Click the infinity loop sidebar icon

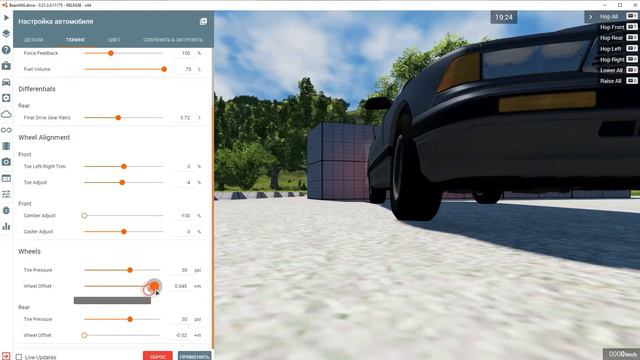pos(6,130)
